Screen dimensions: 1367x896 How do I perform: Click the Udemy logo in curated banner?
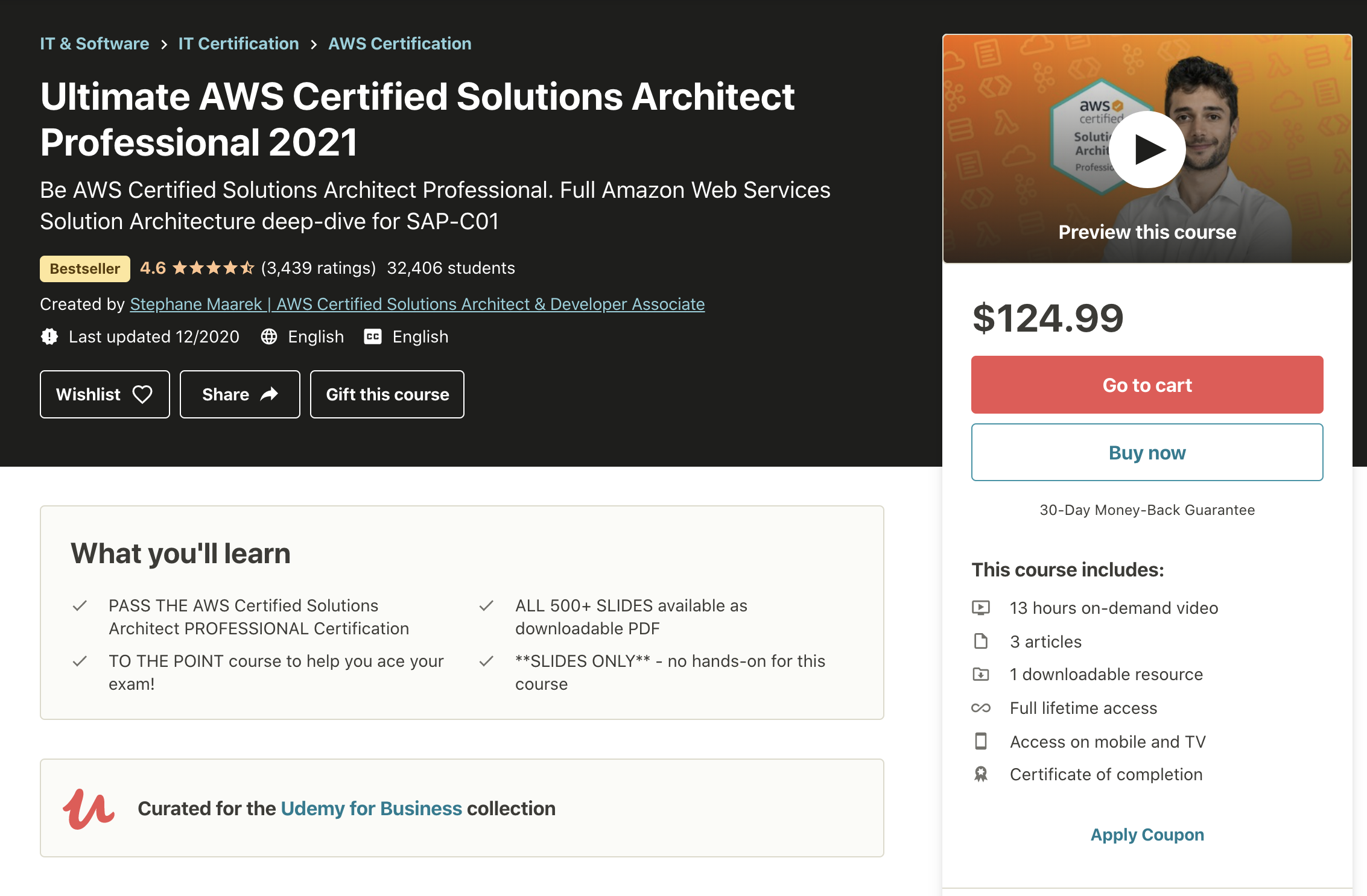click(x=89, y=809)
